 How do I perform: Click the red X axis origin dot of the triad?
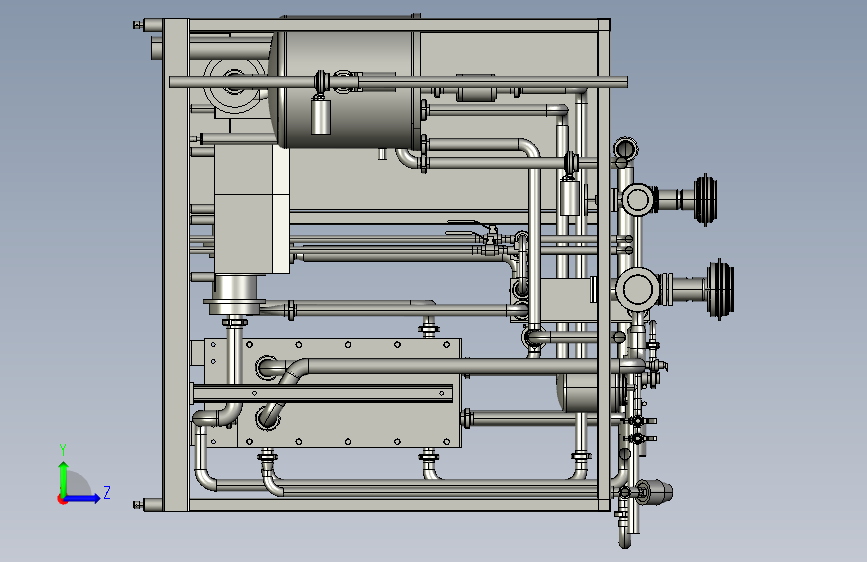tap(62, 500)
